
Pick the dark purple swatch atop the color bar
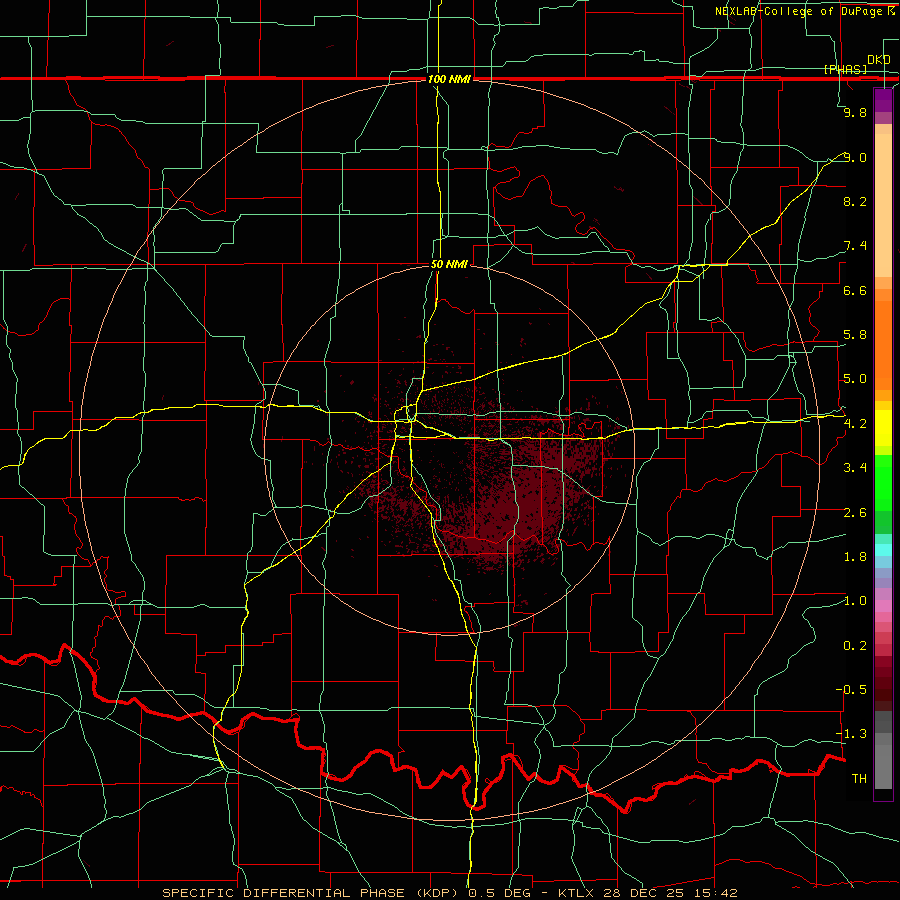click(x=883, y=100)
